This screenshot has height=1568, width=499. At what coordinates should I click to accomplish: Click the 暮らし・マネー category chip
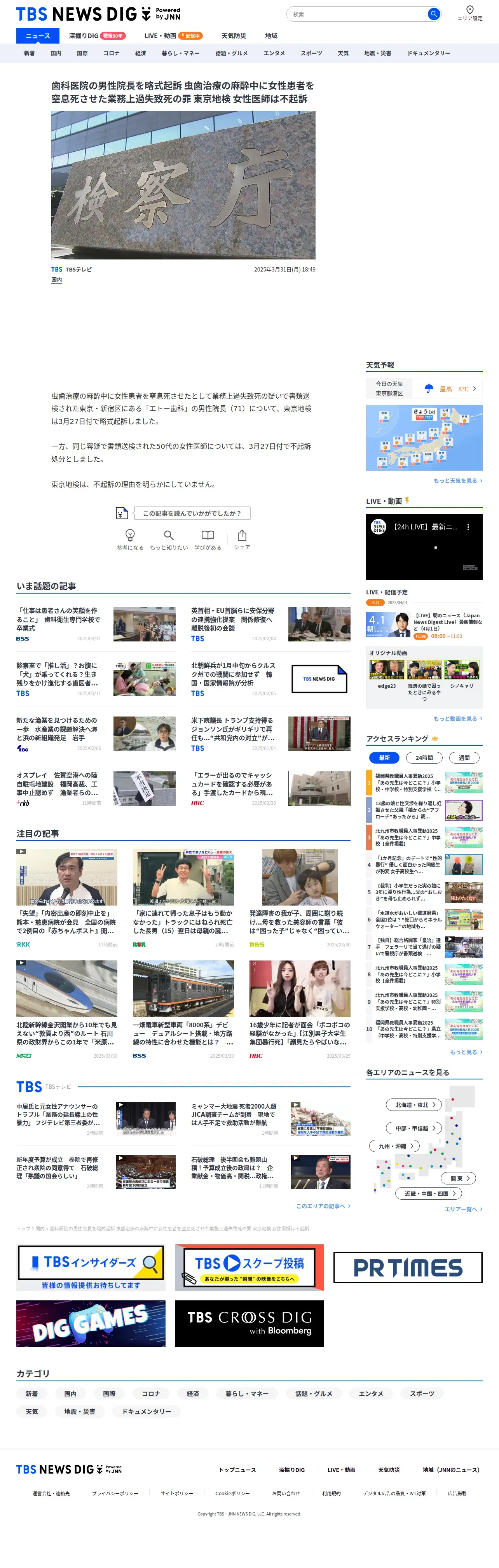[x=247, y=1393]
